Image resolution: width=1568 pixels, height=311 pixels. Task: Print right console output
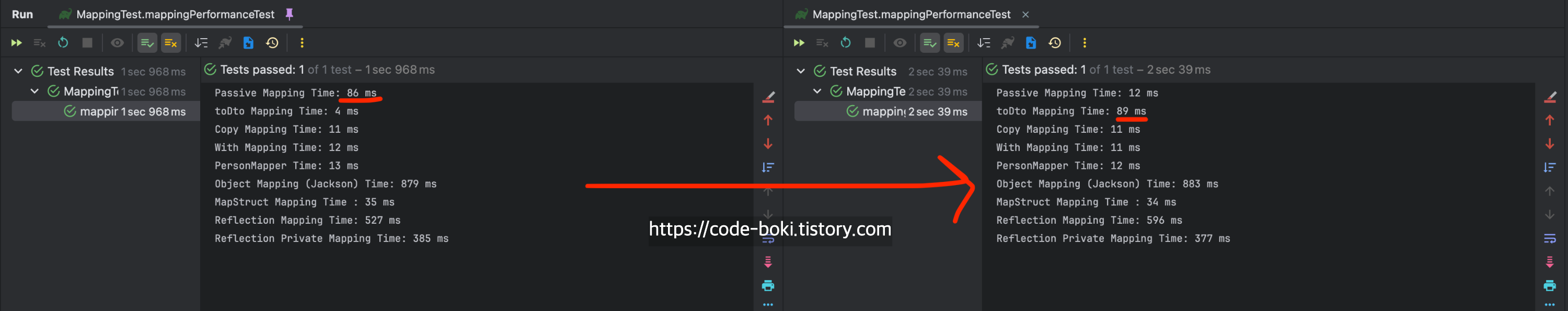1550,285
